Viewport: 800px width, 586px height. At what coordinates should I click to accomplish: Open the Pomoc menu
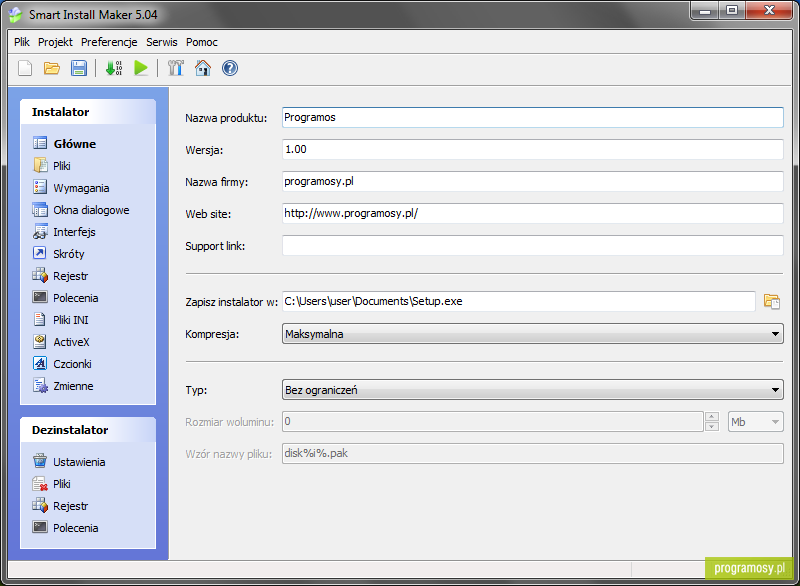pyautogui.click(x=202, y=42)
